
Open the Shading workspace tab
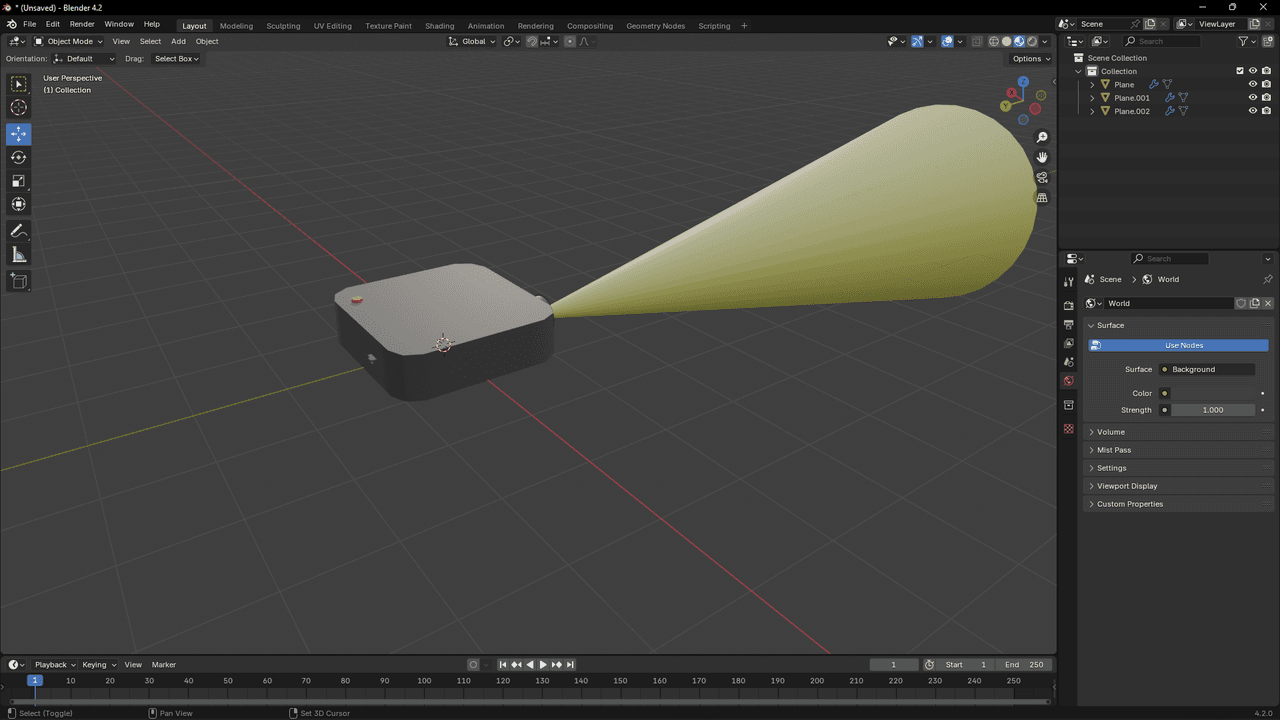tap(439, 26)
